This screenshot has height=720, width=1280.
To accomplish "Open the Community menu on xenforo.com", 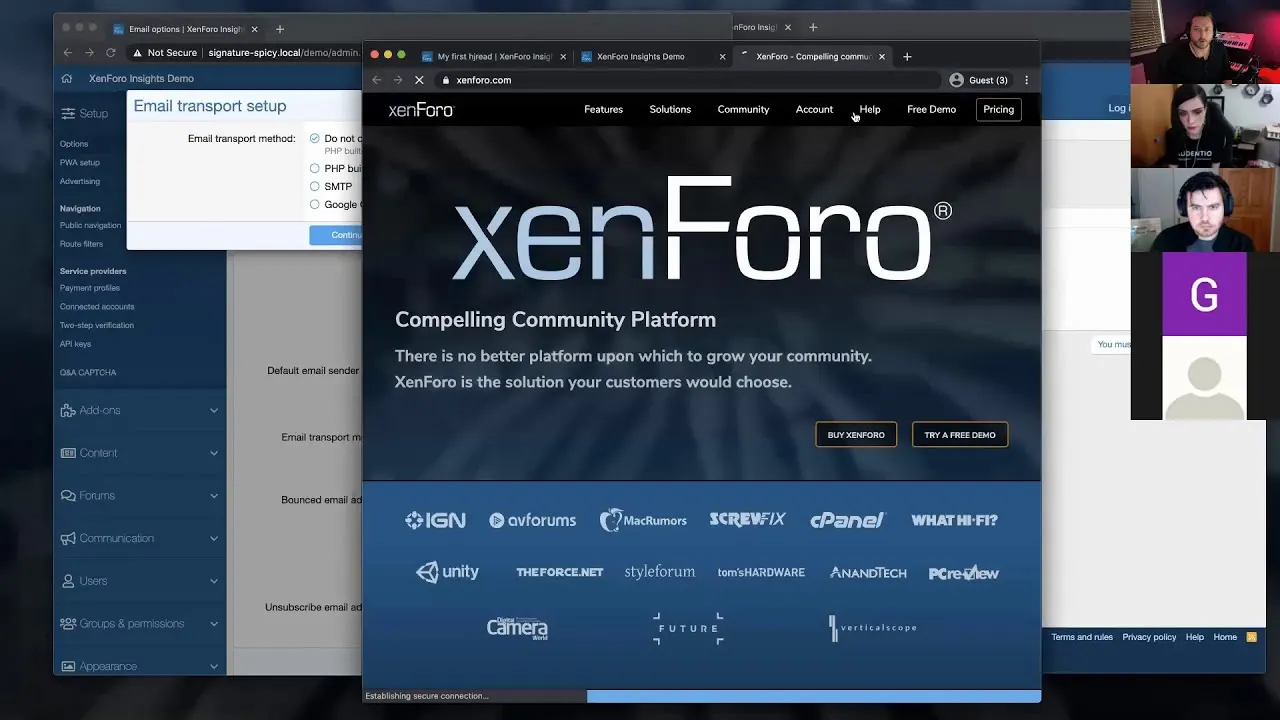I will coord(743,110).
